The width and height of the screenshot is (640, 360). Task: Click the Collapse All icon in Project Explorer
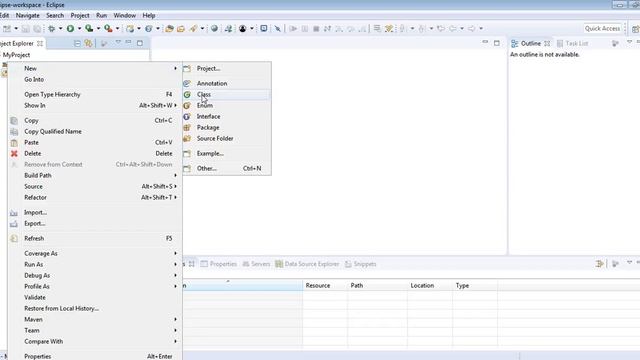click(77, 43)
